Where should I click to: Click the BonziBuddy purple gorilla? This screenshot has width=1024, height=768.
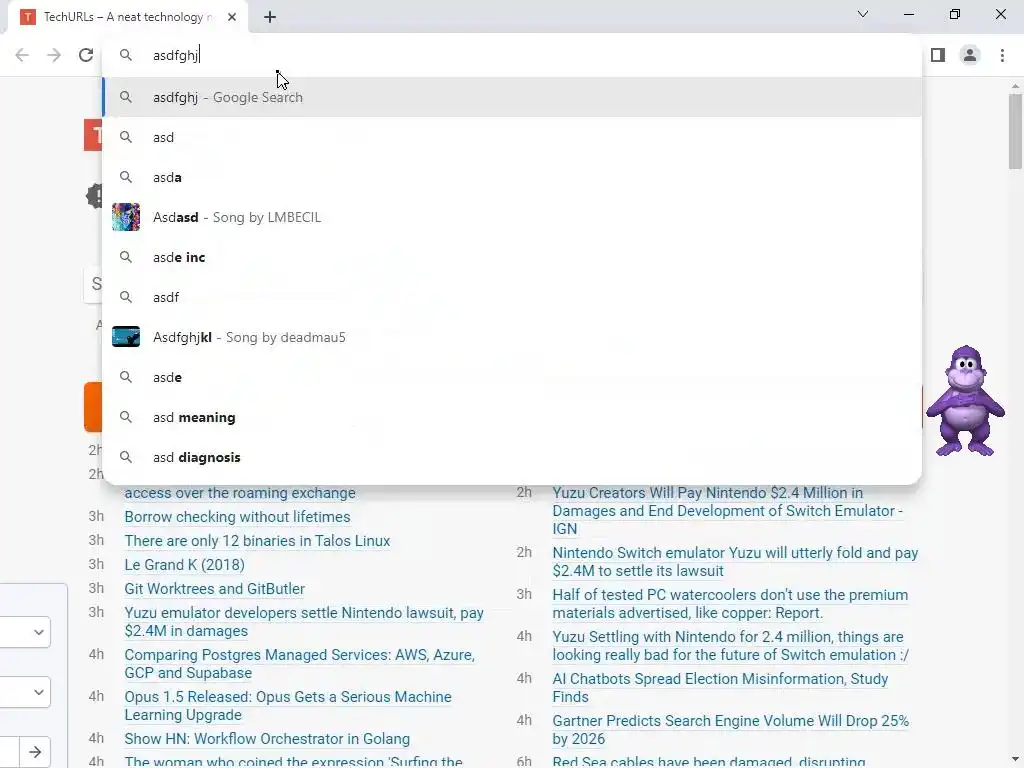click(965, 400)
